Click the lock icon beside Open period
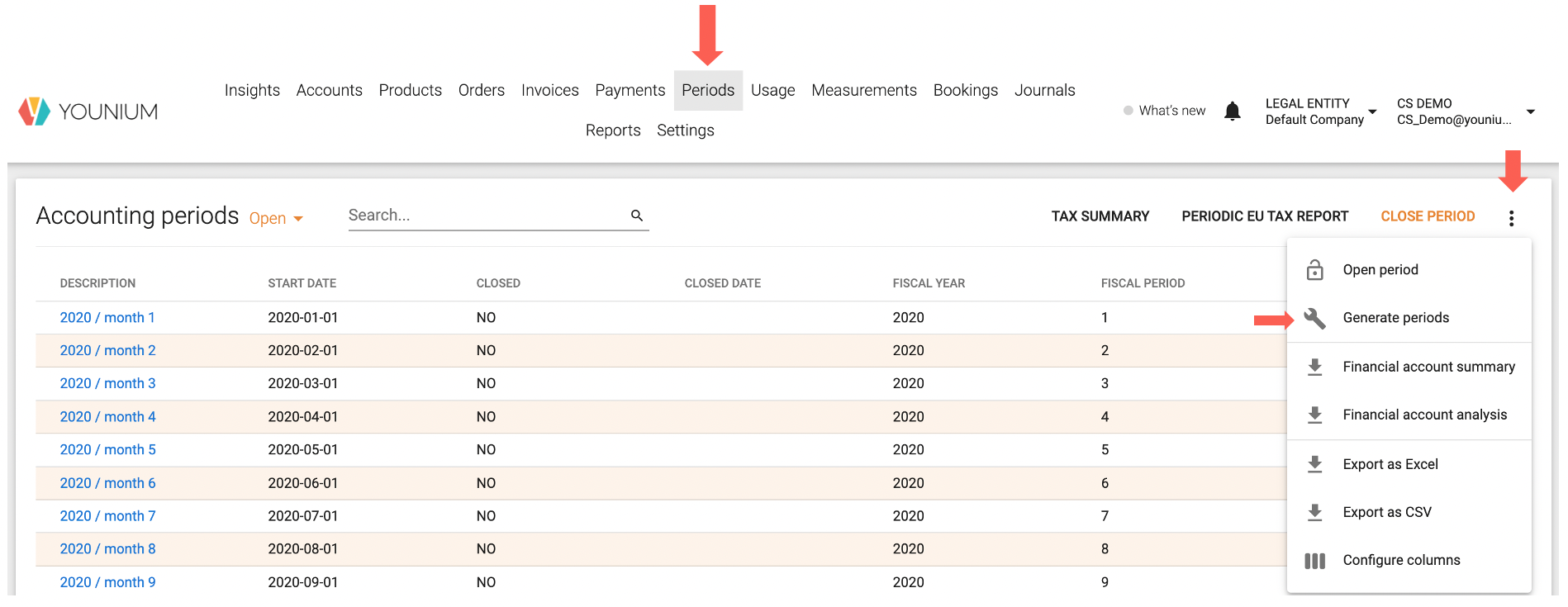 click(1314, 270)
